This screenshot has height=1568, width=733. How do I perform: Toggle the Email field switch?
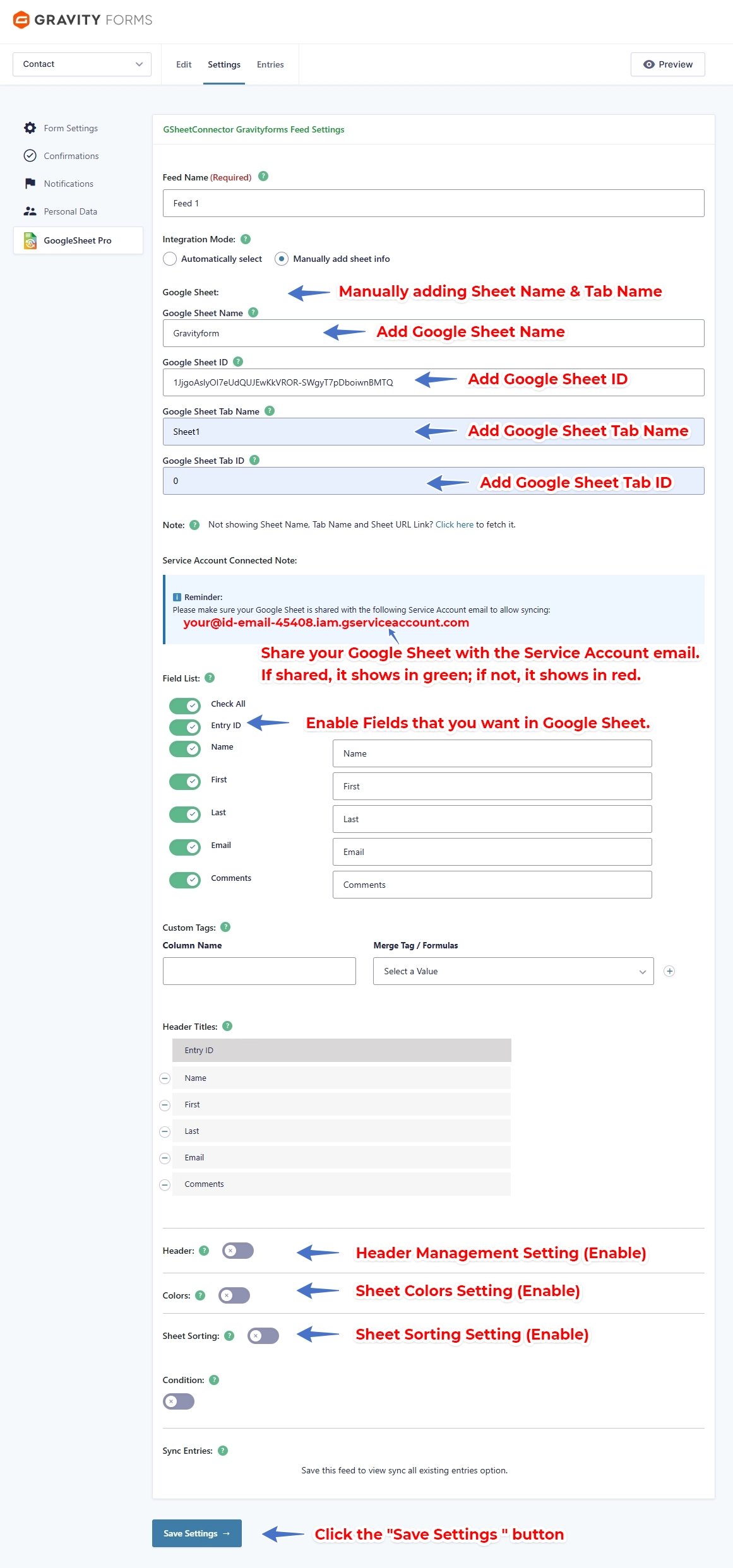tap(185, 847)
